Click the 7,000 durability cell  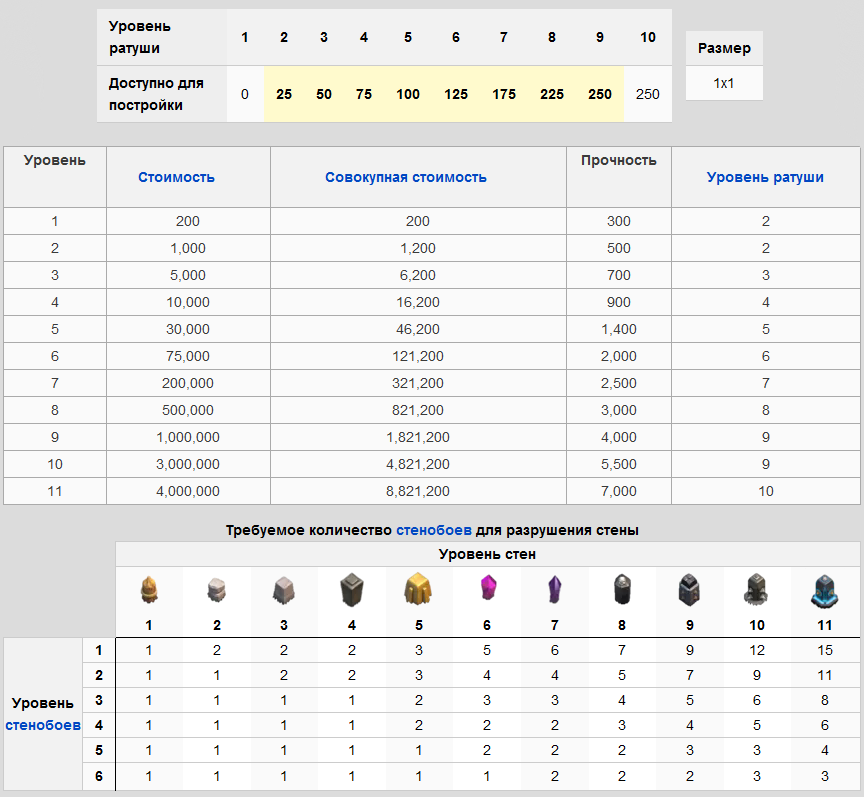(618, 491)
